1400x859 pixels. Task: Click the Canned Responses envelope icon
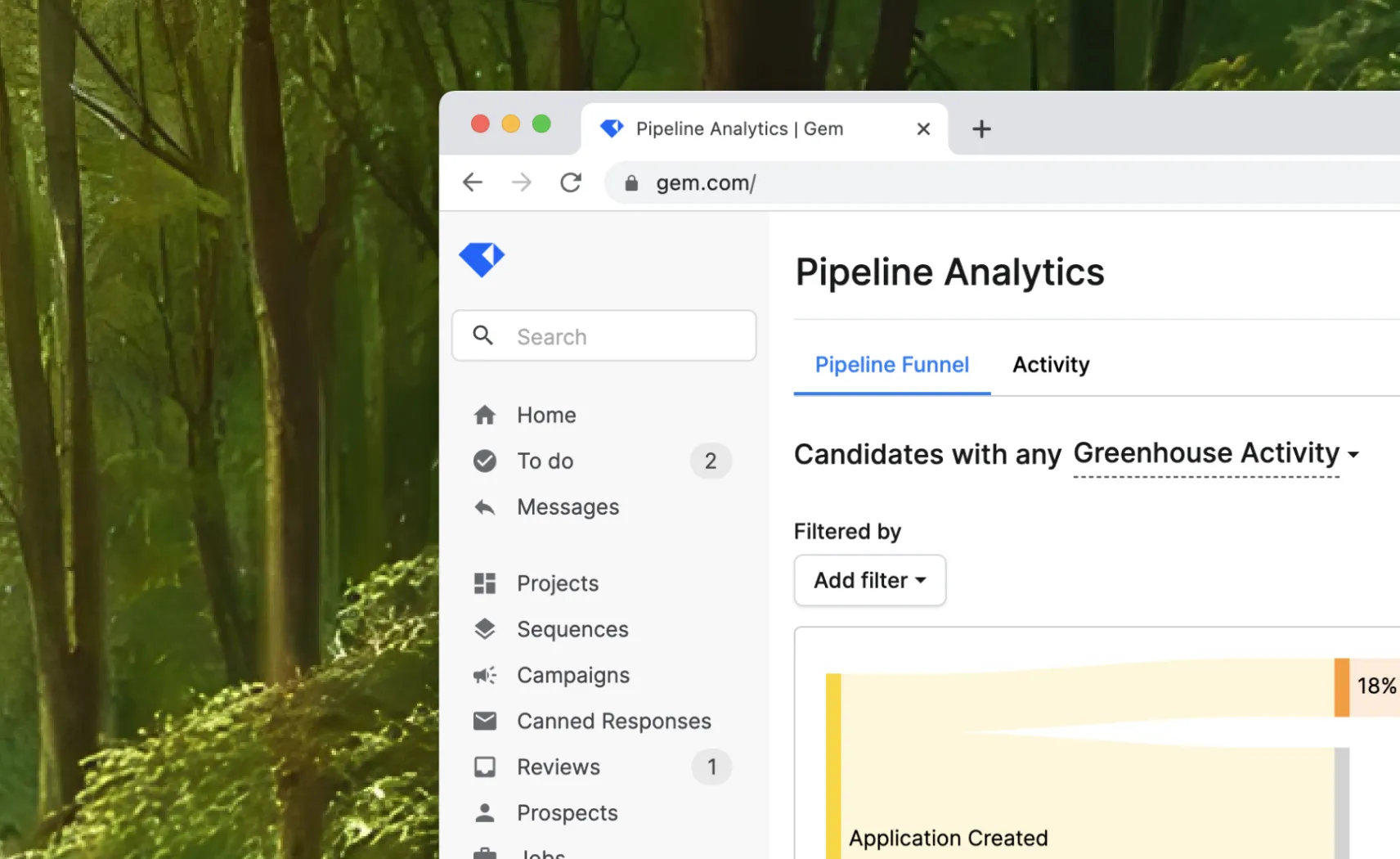click(485, 721)
